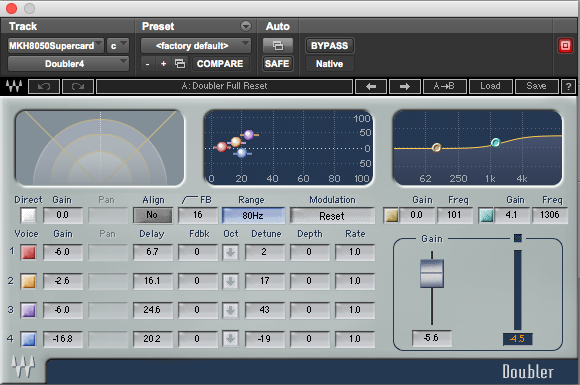Click Modulation Reset button

coord(332,216)
